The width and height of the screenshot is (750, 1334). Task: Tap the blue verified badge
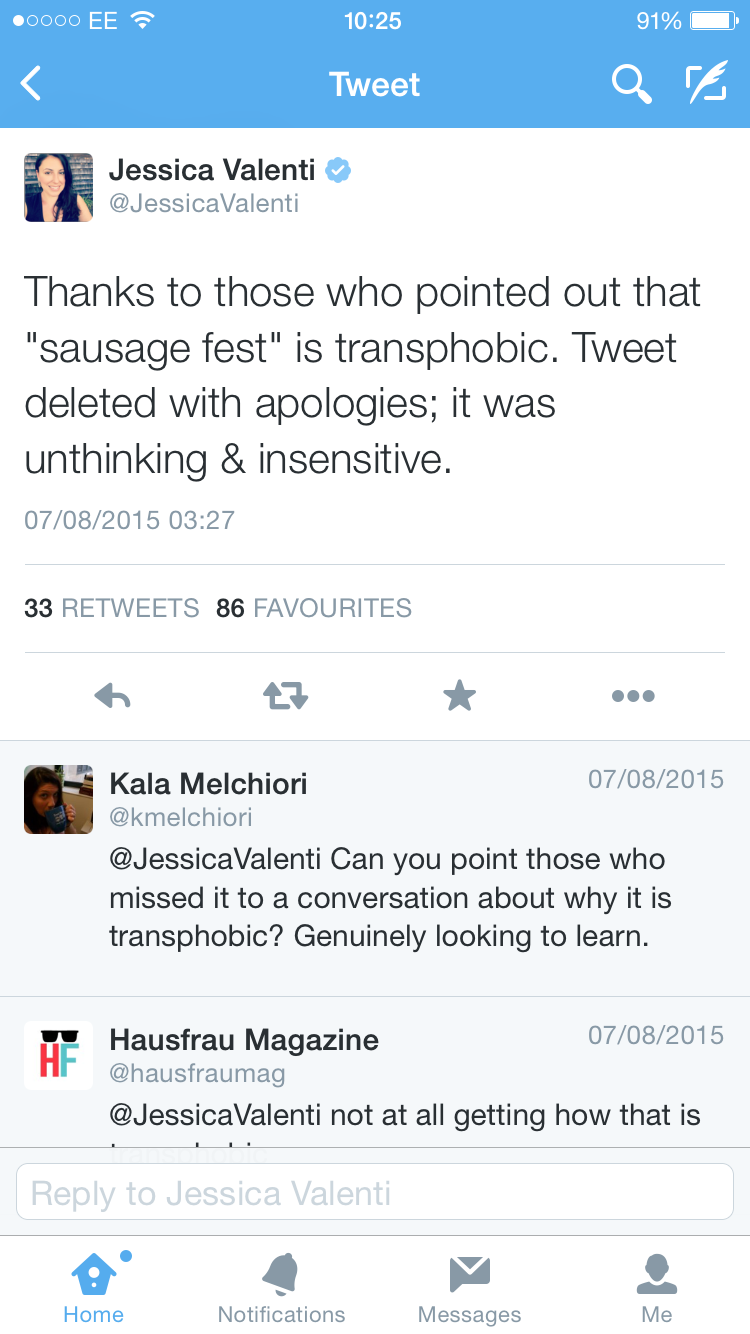click(x=339, y=170)
